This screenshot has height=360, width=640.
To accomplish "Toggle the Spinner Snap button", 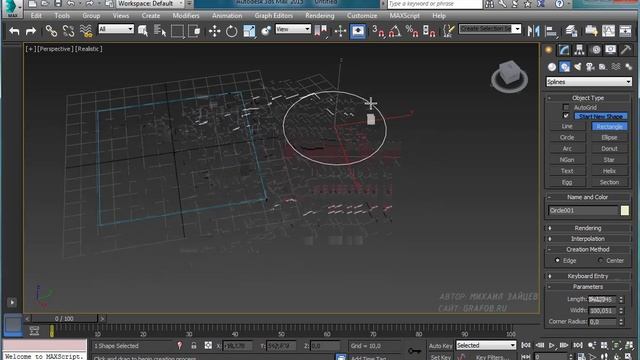I will point(429,31).
